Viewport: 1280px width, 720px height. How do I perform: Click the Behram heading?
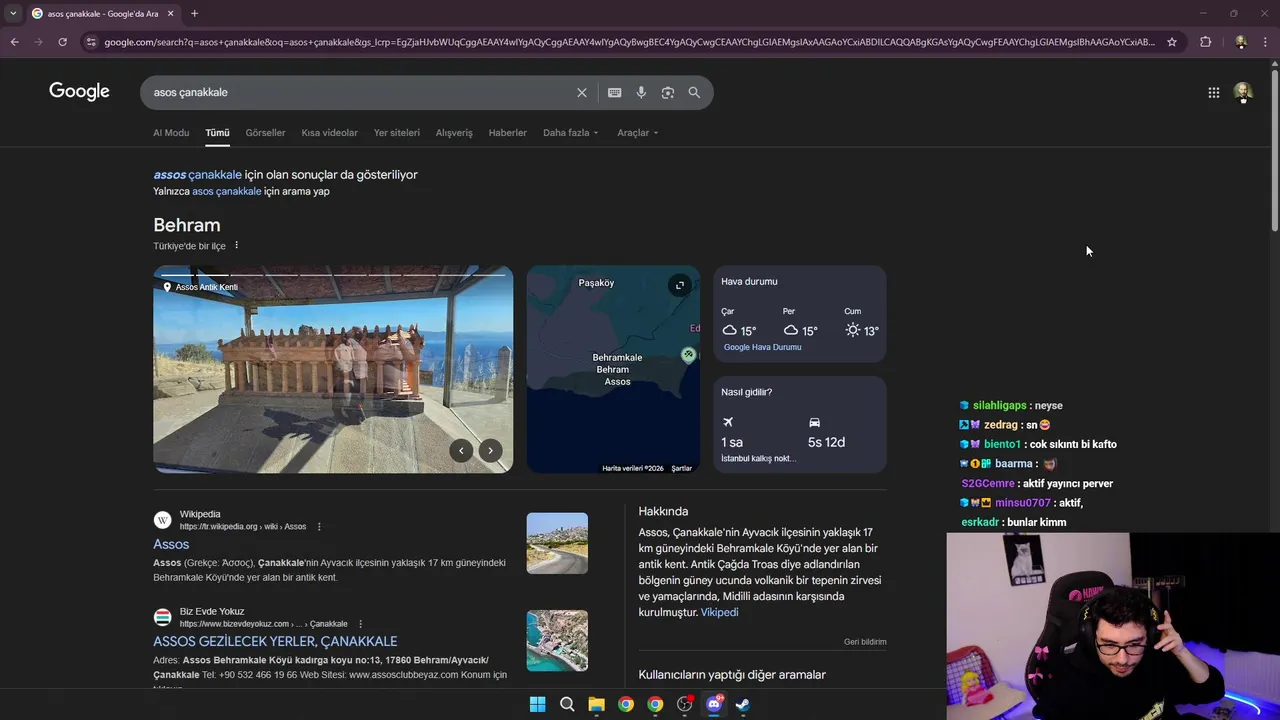(187, 225)
